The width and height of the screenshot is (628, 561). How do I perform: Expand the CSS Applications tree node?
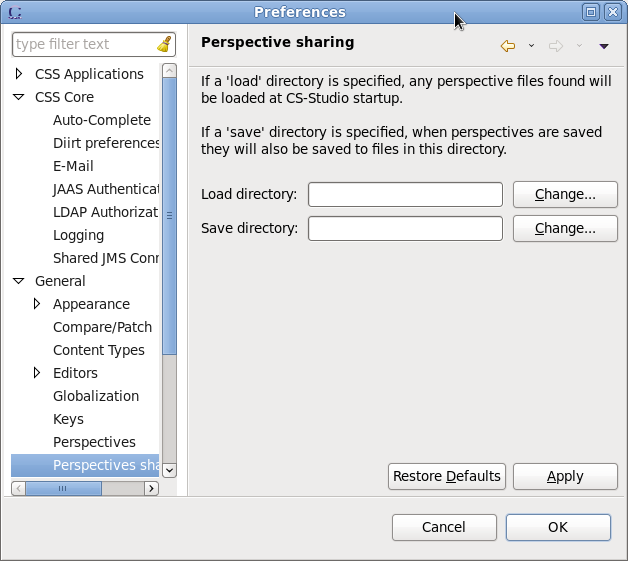[x=19, y=74]
